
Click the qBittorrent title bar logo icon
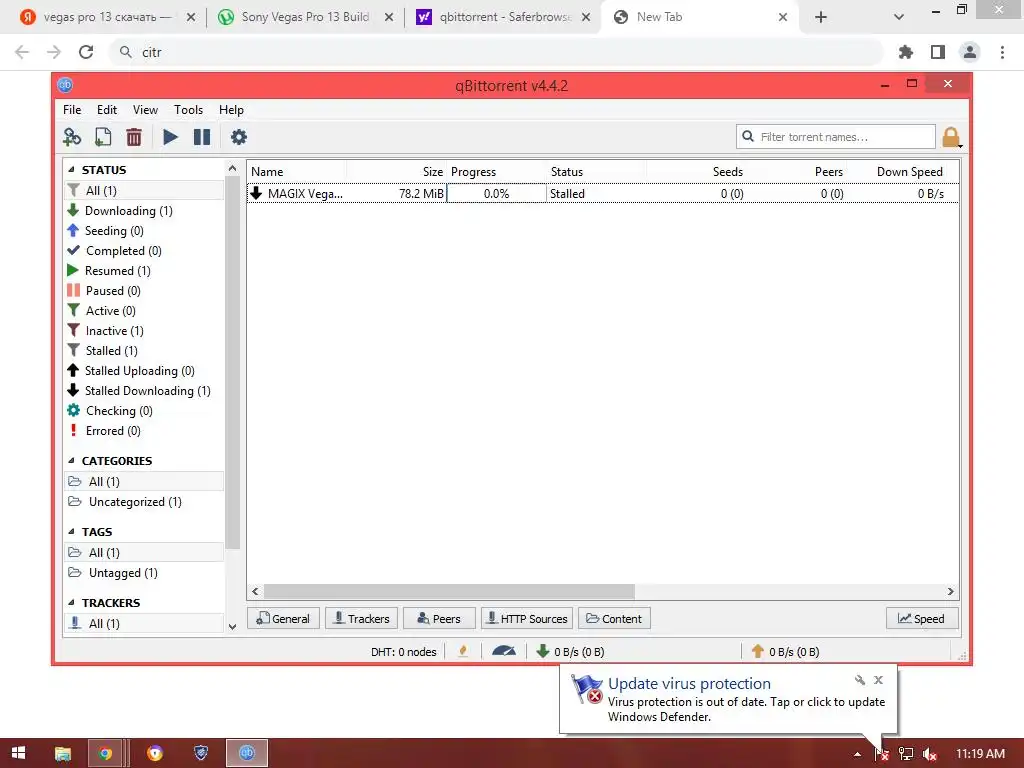(x=65, y=85)
